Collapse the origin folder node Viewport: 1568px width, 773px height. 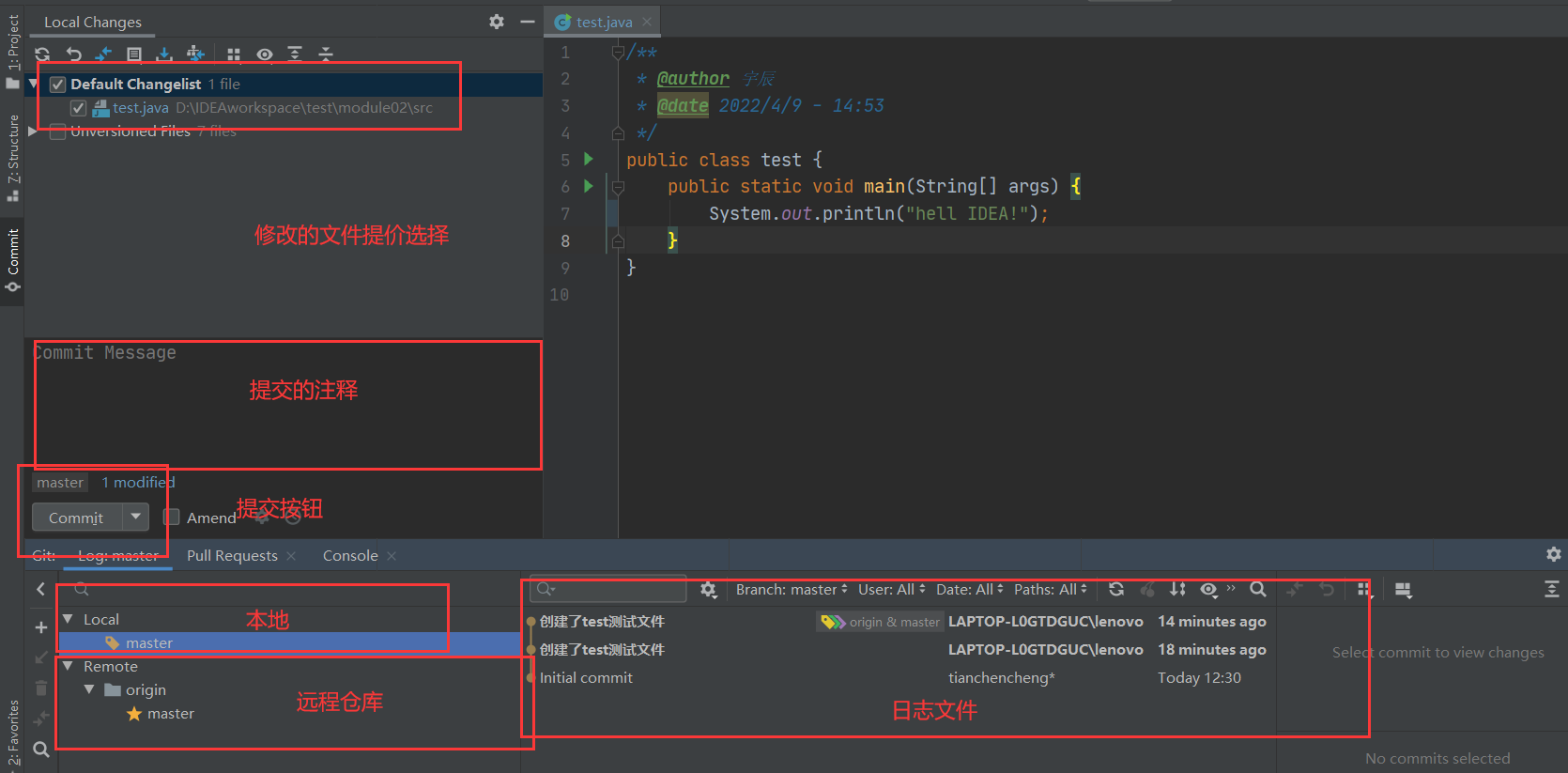pos(89,689)
